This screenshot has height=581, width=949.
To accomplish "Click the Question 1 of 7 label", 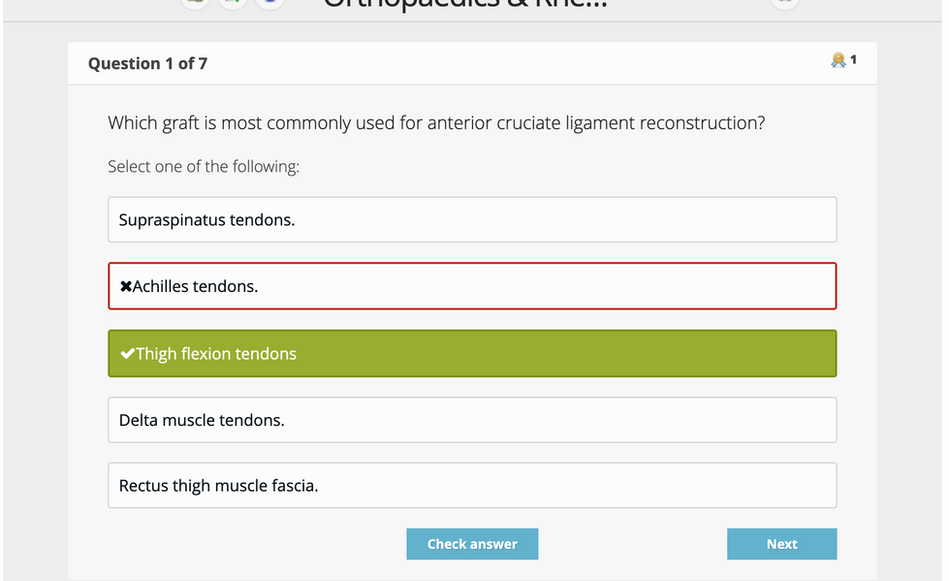I will click(148, 64).
